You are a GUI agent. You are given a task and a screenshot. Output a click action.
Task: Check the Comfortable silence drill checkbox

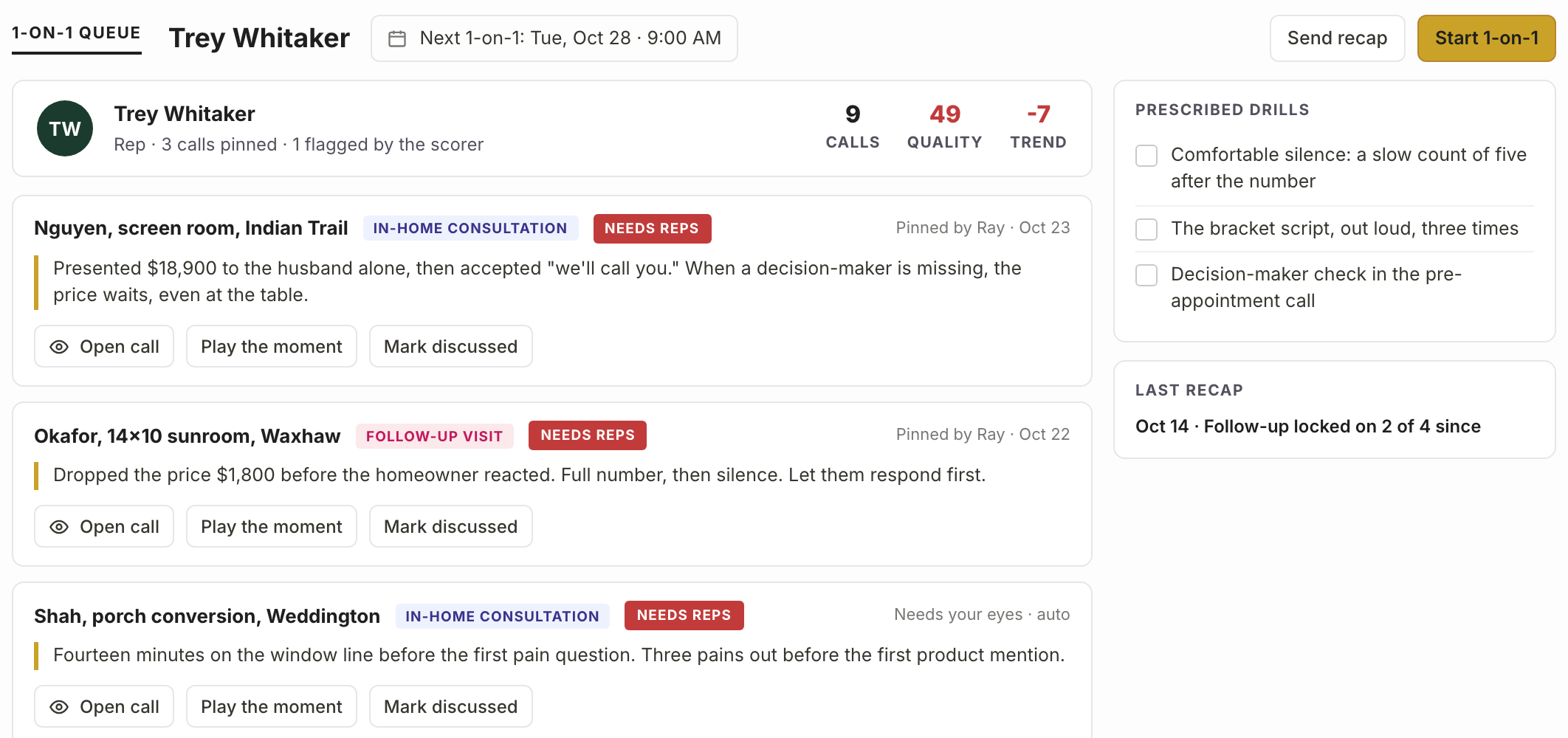coord(1146,156)
